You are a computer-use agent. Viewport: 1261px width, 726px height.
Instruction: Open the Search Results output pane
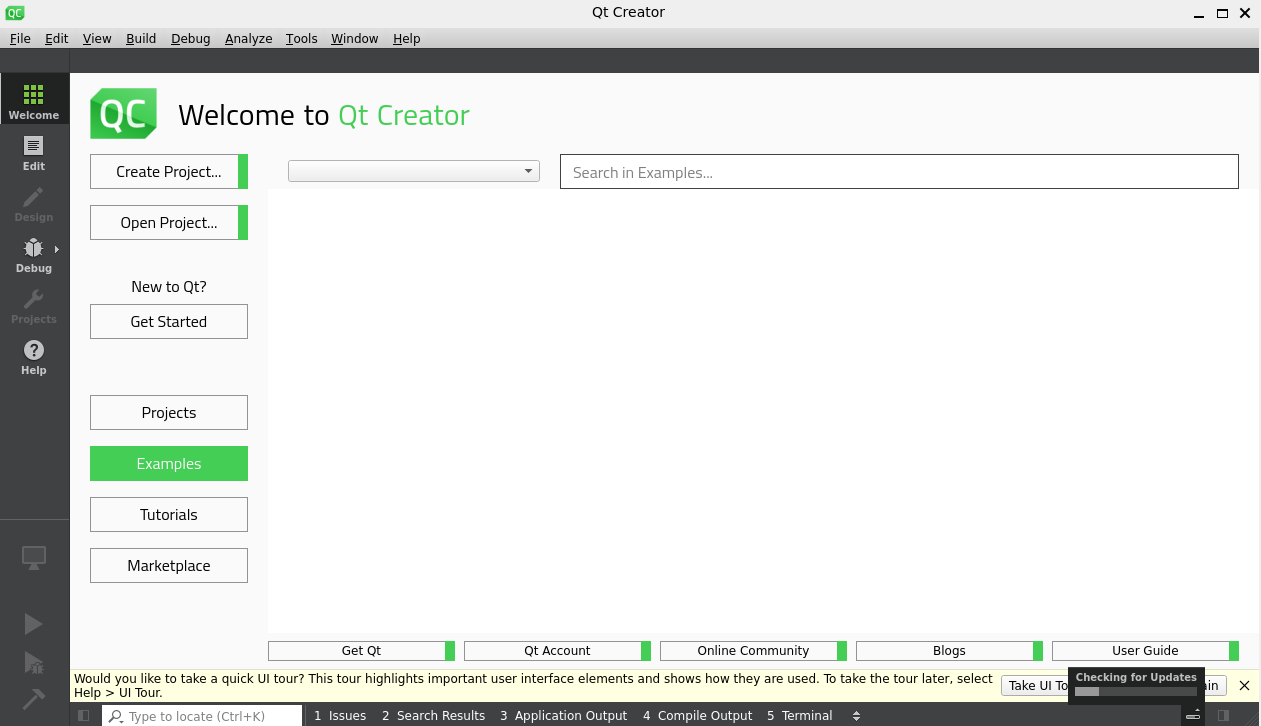pos(433,715)
